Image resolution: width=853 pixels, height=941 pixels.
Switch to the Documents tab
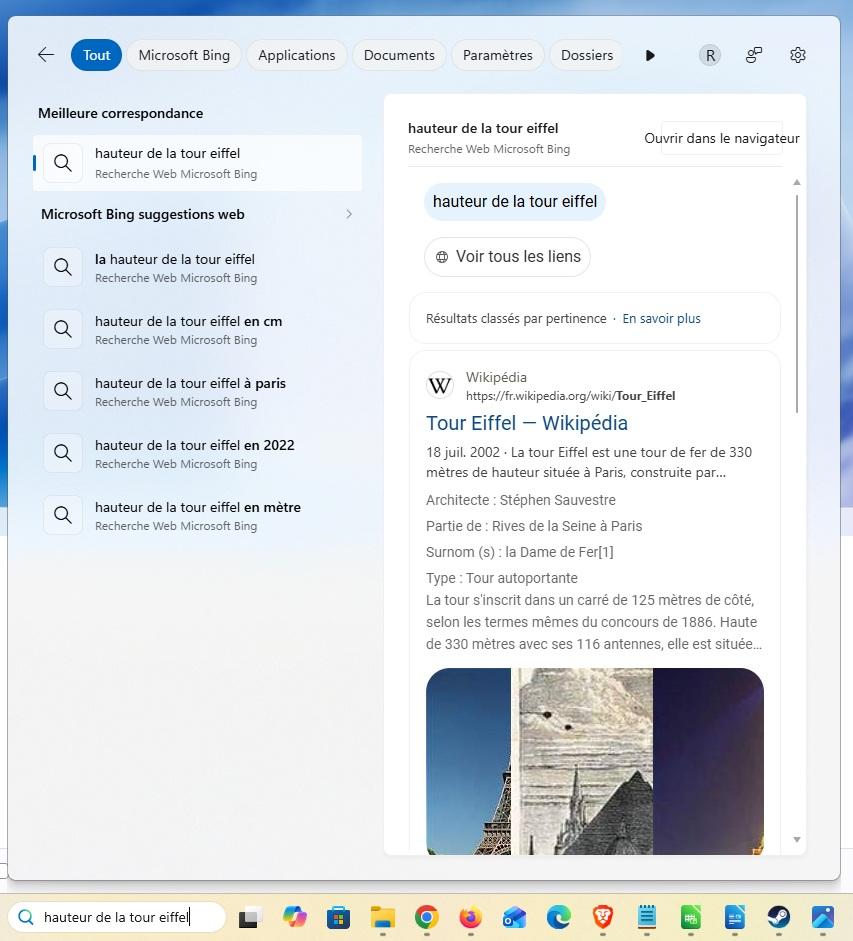(399, 55)
